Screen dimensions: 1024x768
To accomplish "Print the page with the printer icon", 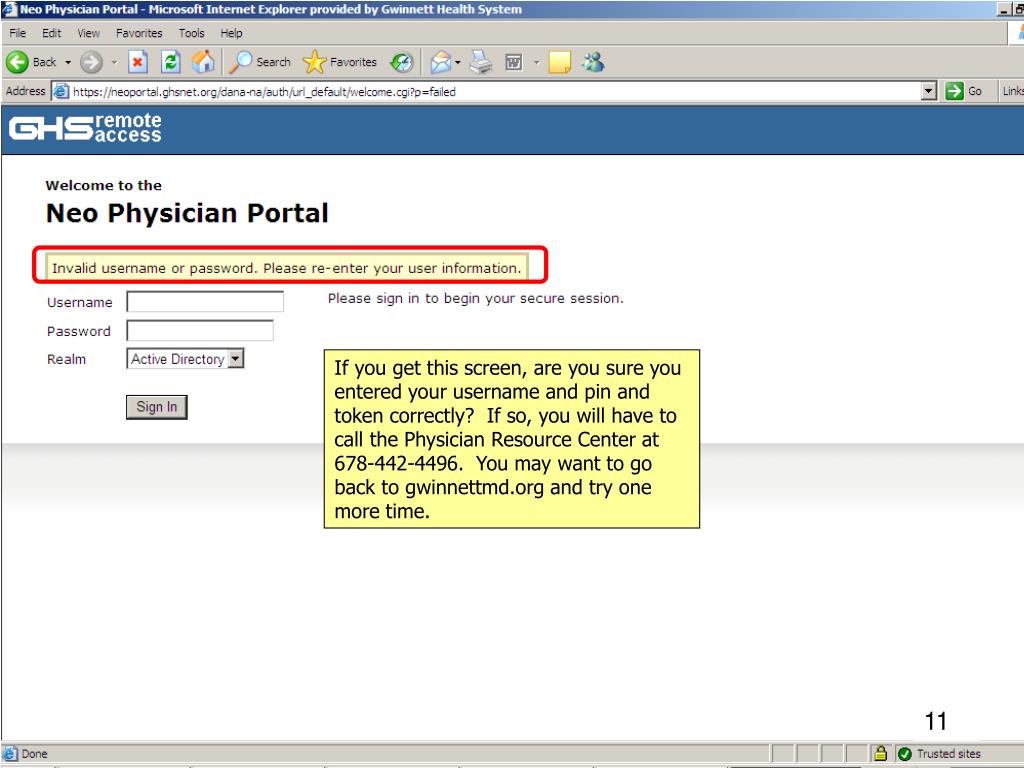I will [481, 62].
